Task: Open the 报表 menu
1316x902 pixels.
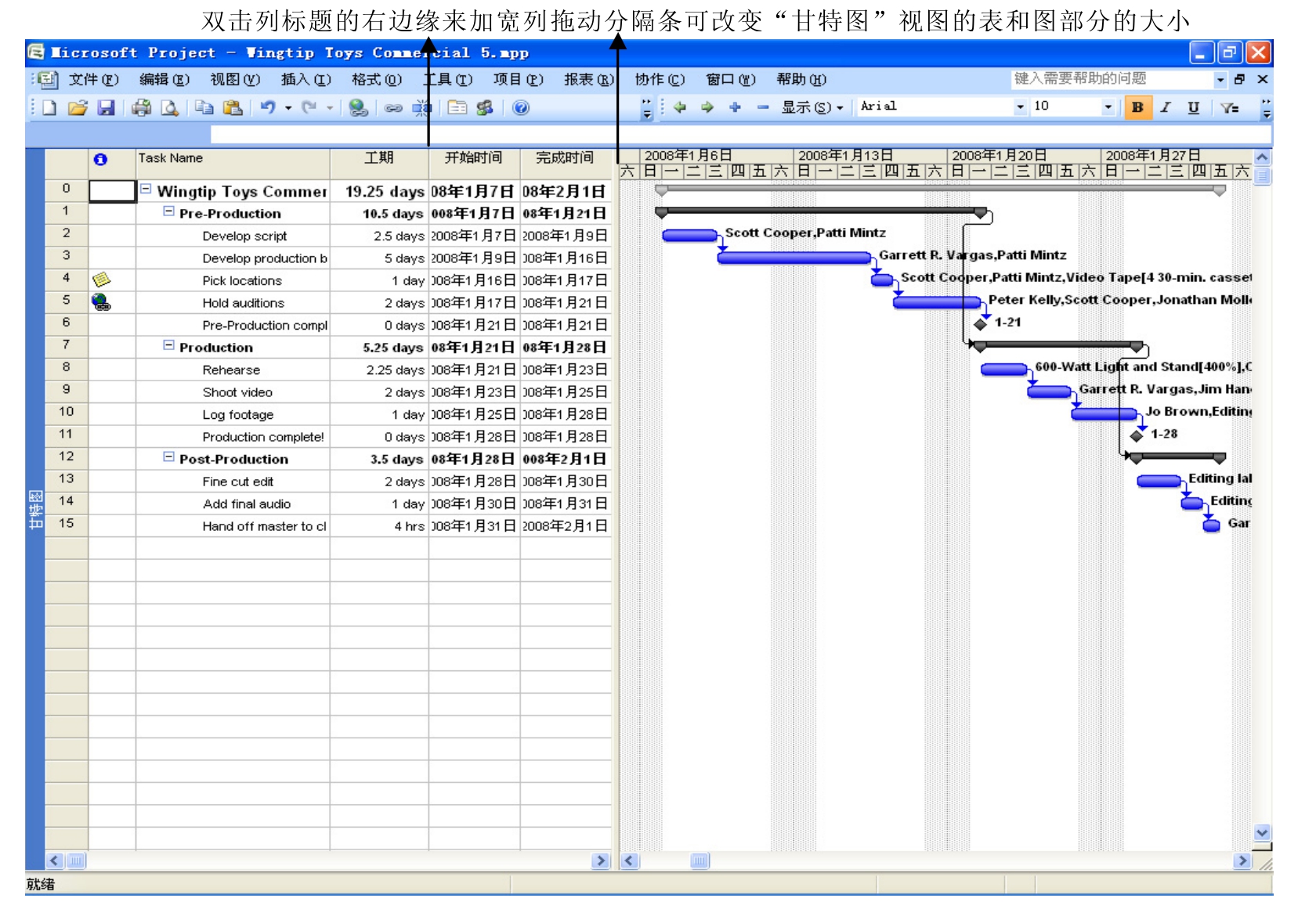Action: tap(589, 79)
